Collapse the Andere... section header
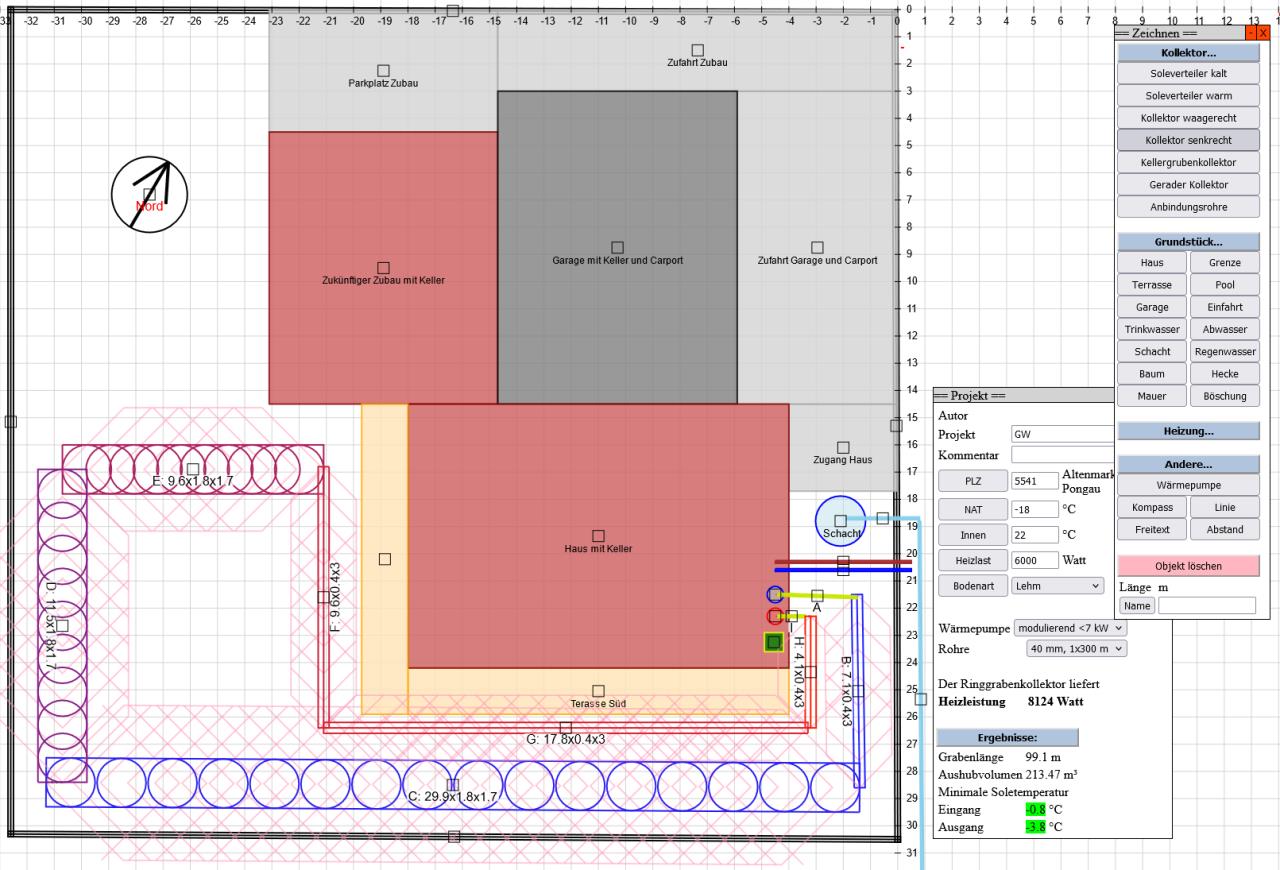Image resolution: width=1280 pixels, height=870 pixels. click(1188, 464)
